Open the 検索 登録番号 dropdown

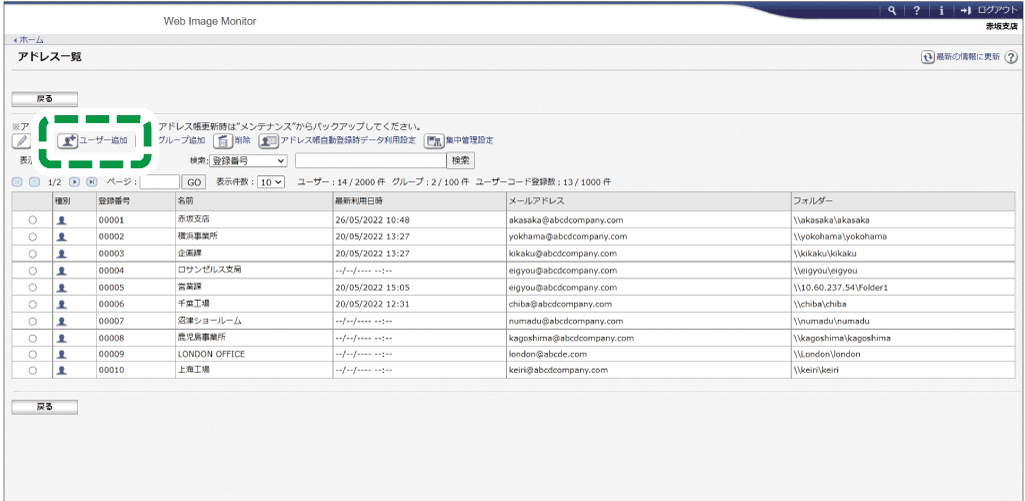247,160
